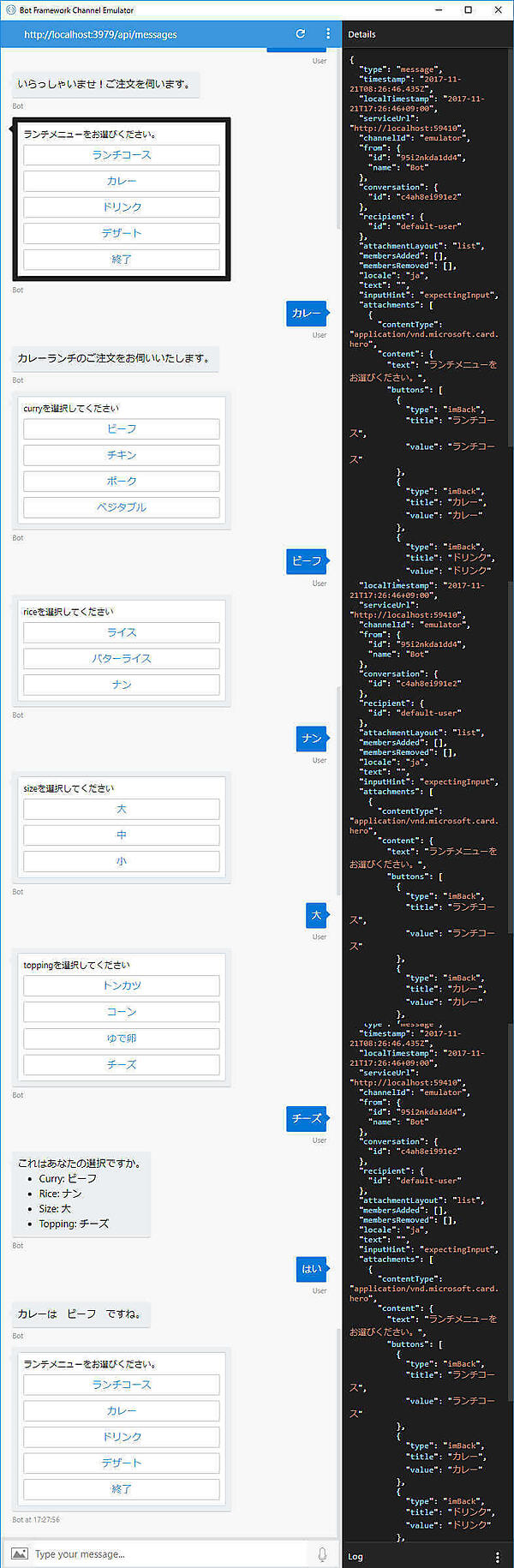Click the http://localhost:3979/api/messages address bar
The width and height of the screenshot is (514, 1568).
(101, 35)
